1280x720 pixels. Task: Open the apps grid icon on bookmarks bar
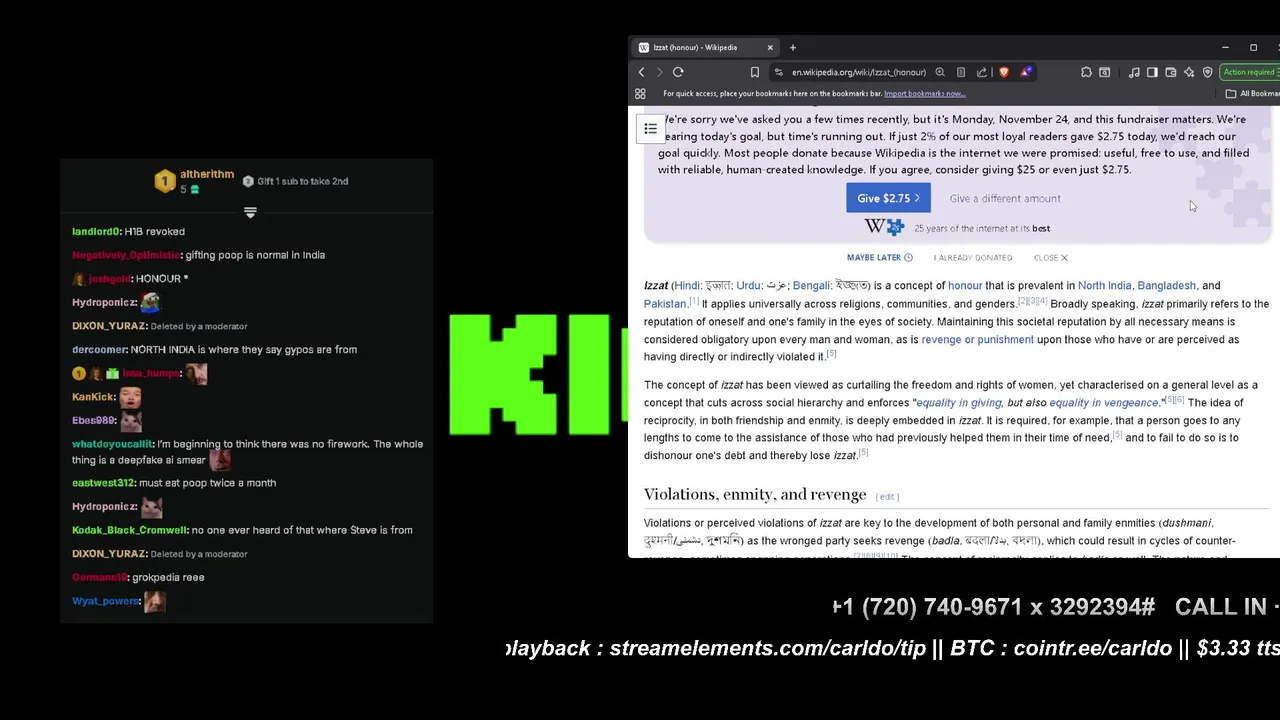[x=640, y=94]
